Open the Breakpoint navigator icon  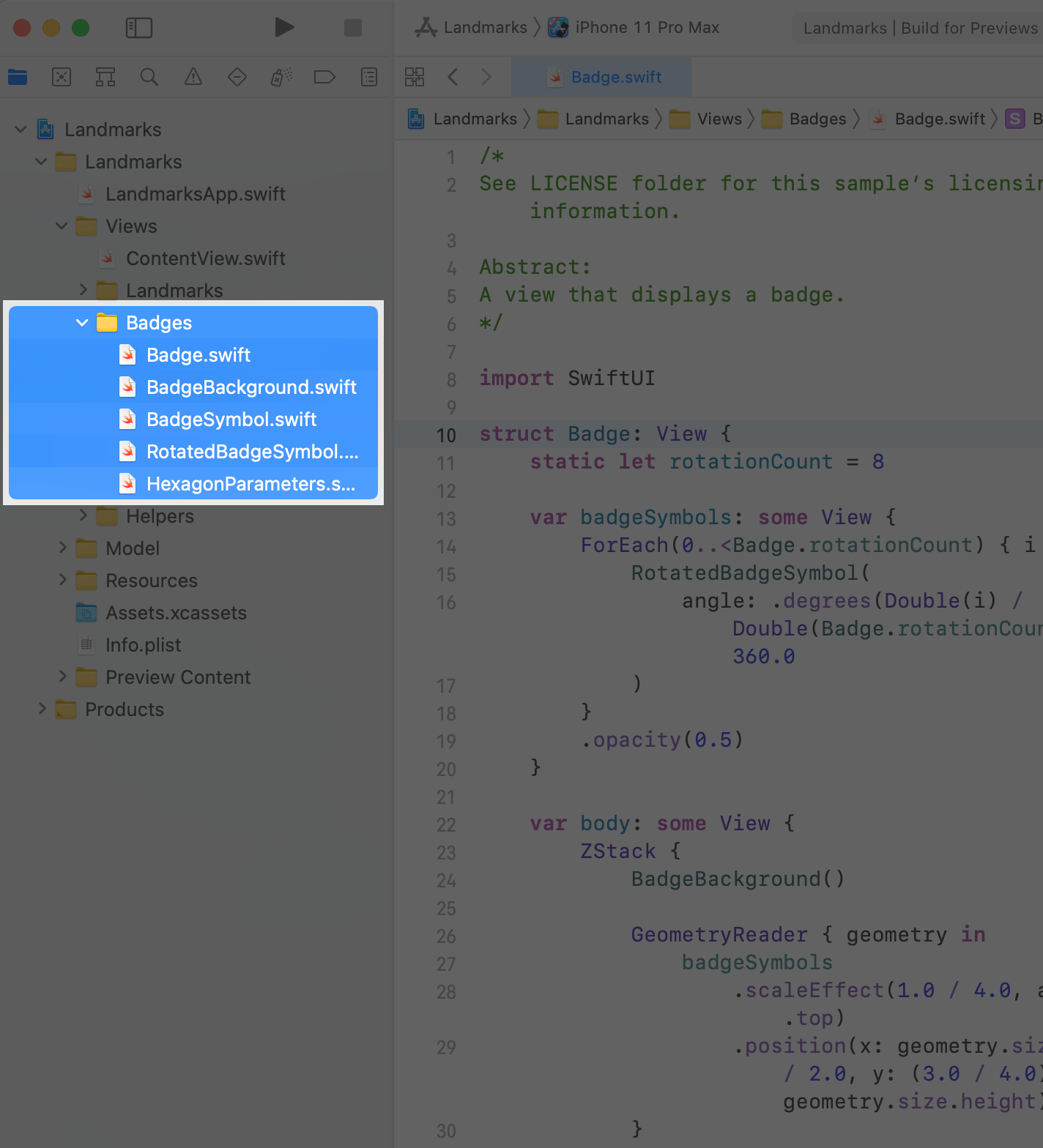click(324, 77)
